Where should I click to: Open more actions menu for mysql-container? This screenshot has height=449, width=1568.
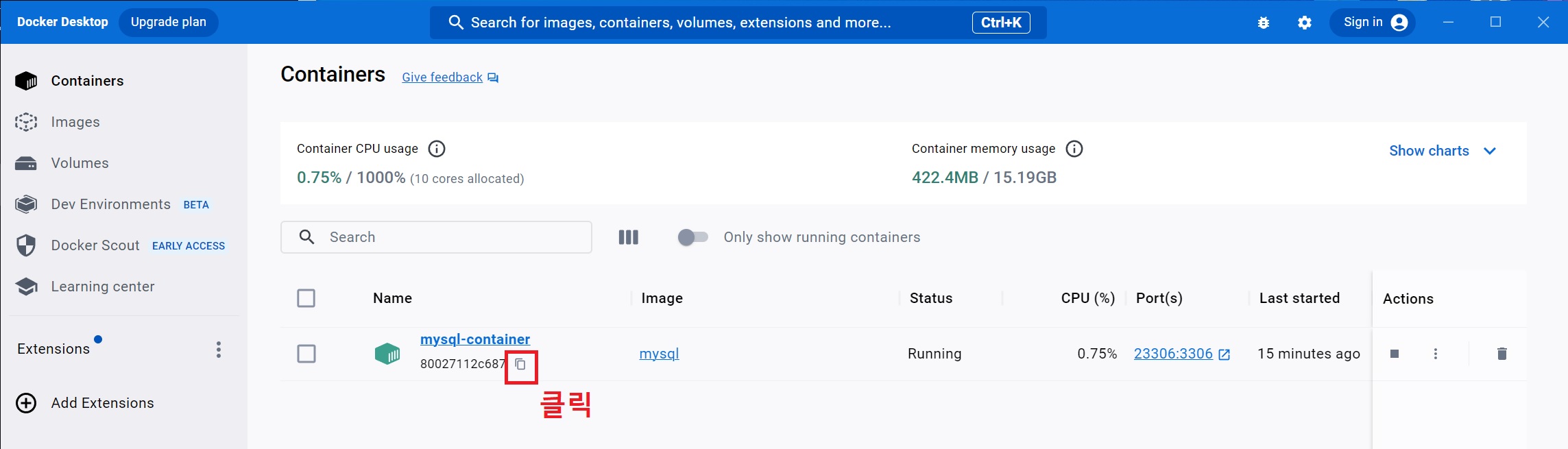point(1435,354)
